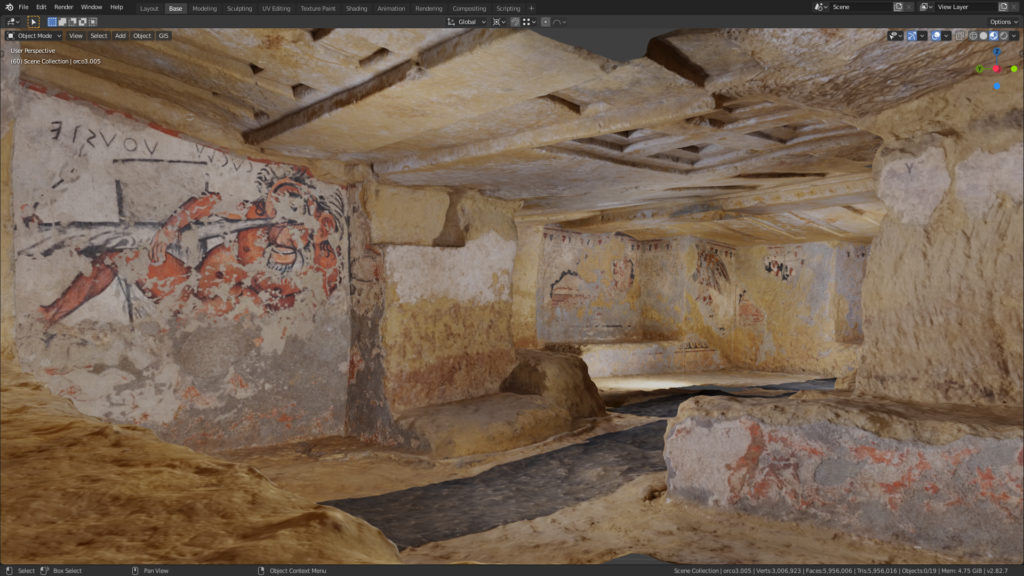Choose the Set new selection mode icon

pos(52,22)
